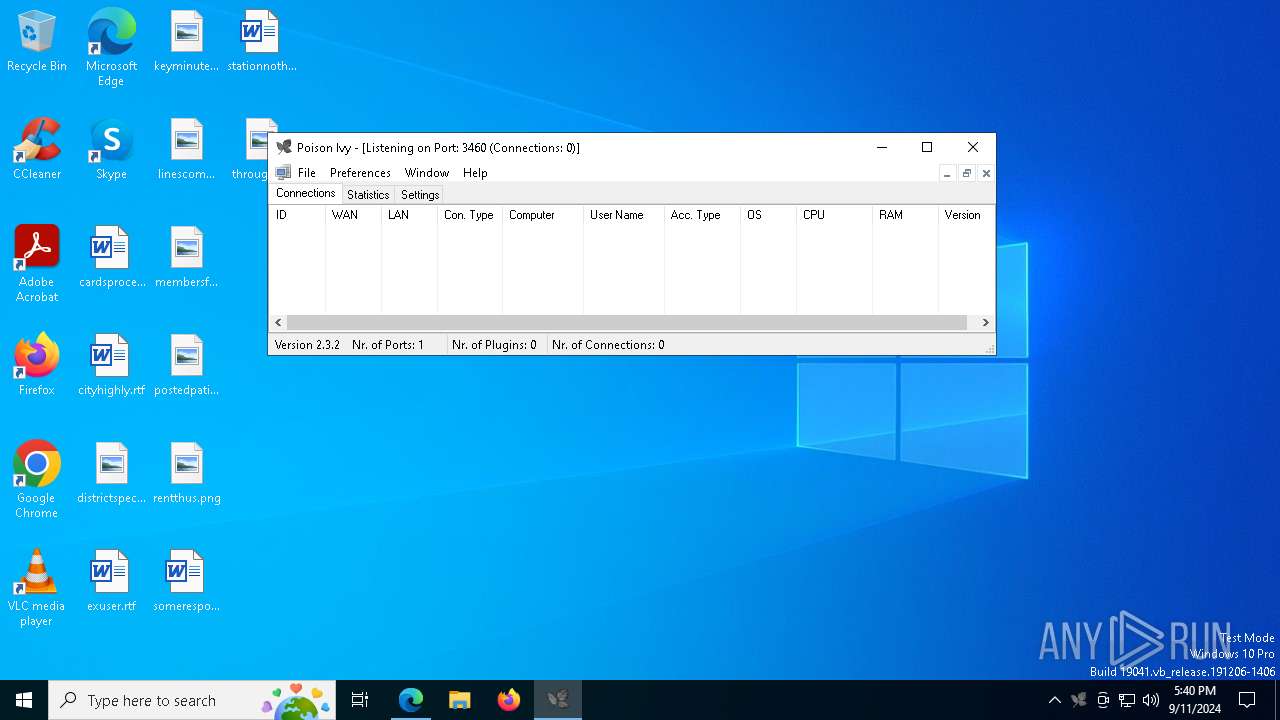Open the volume tray icon
Screen dimensions: 1280x720
pos(1151,700)
